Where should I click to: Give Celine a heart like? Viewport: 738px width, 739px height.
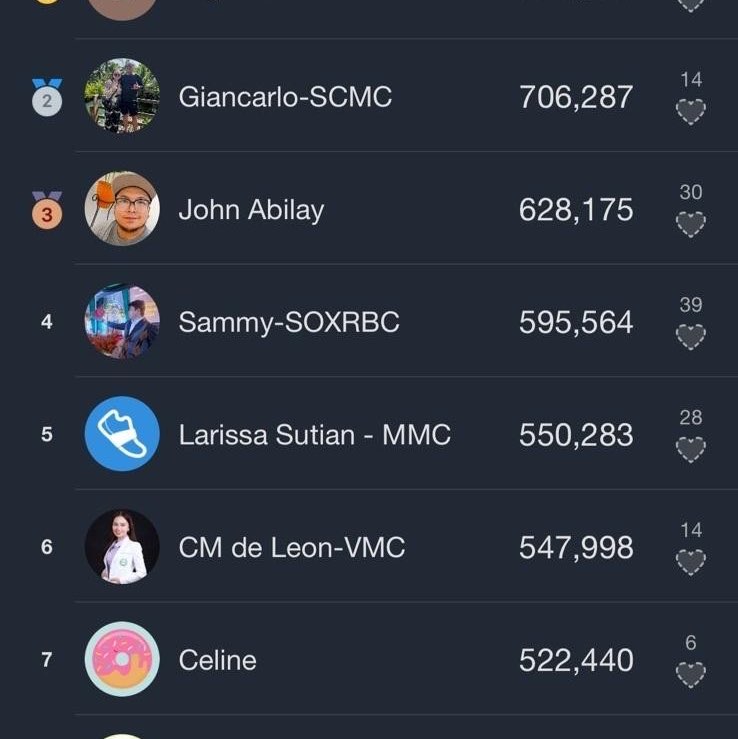pyautogui.click(x=690, y=676)
